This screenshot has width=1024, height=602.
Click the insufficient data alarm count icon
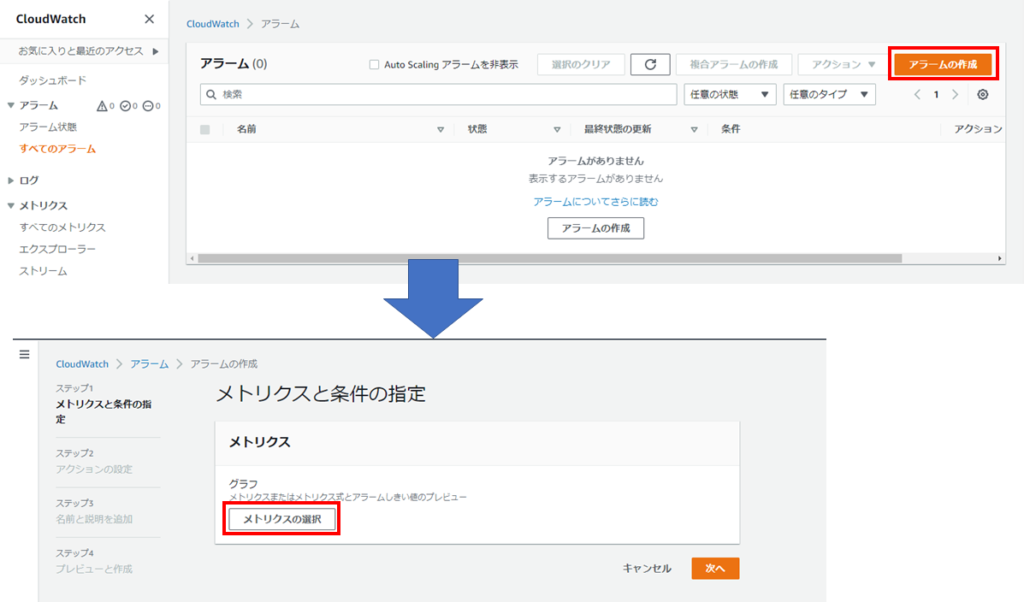pos(148,106)
